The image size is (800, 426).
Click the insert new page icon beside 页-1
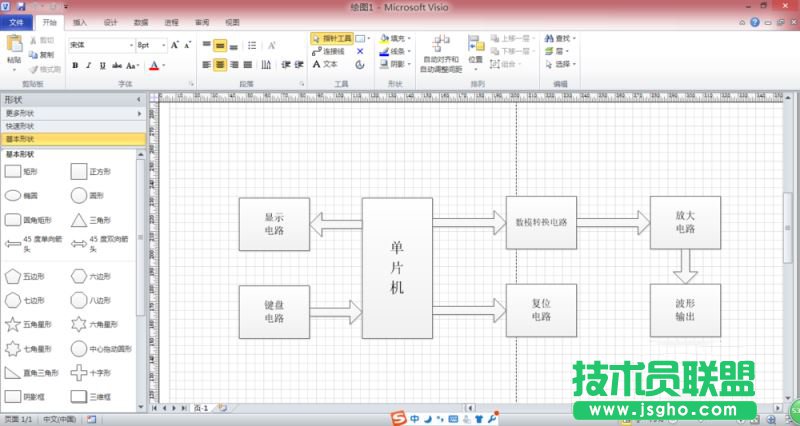[x=222, y=408]
